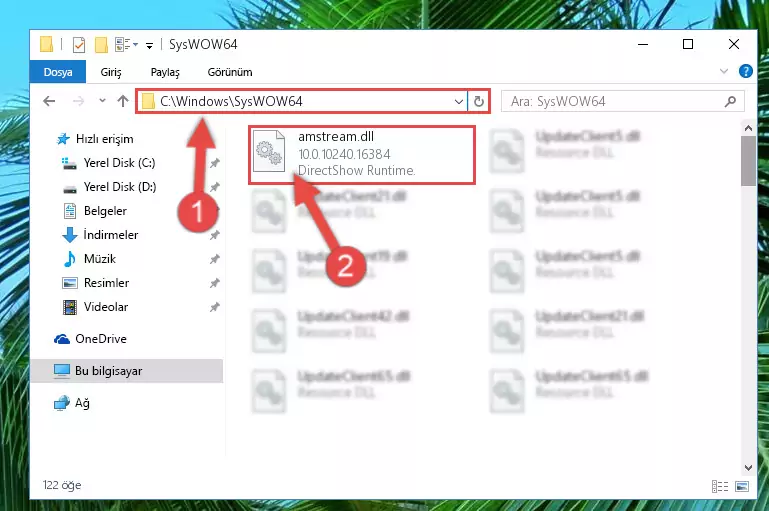The image size is (769, 511).
Task: Open the Müzik folder shortcut
Action: pos(100,259)
